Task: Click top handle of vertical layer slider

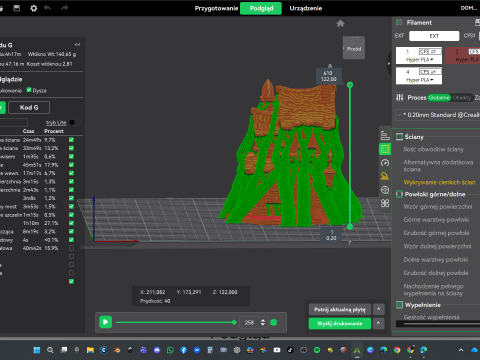Action: click(350, 85)
